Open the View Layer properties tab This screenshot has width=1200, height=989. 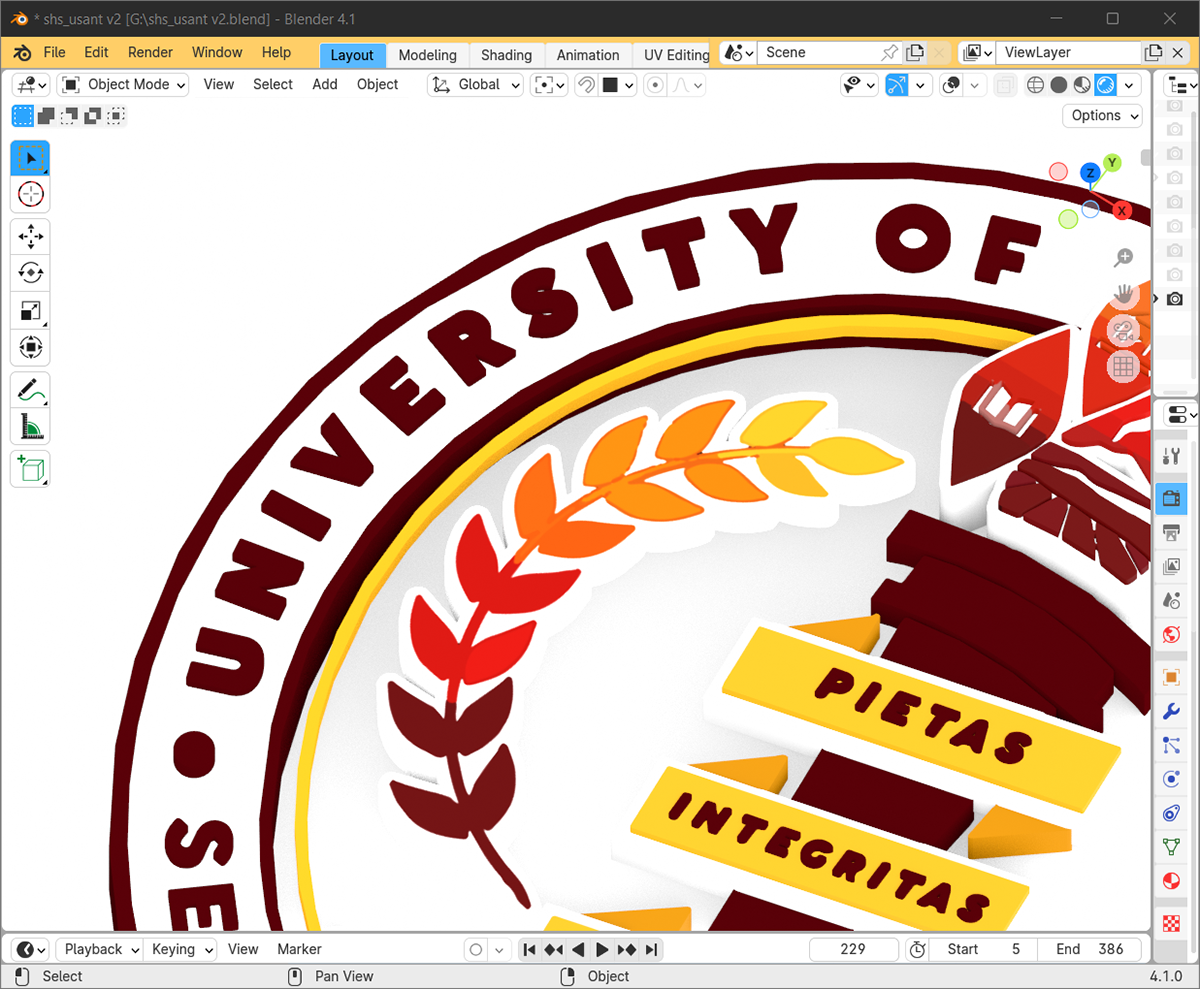[1171, 567]
